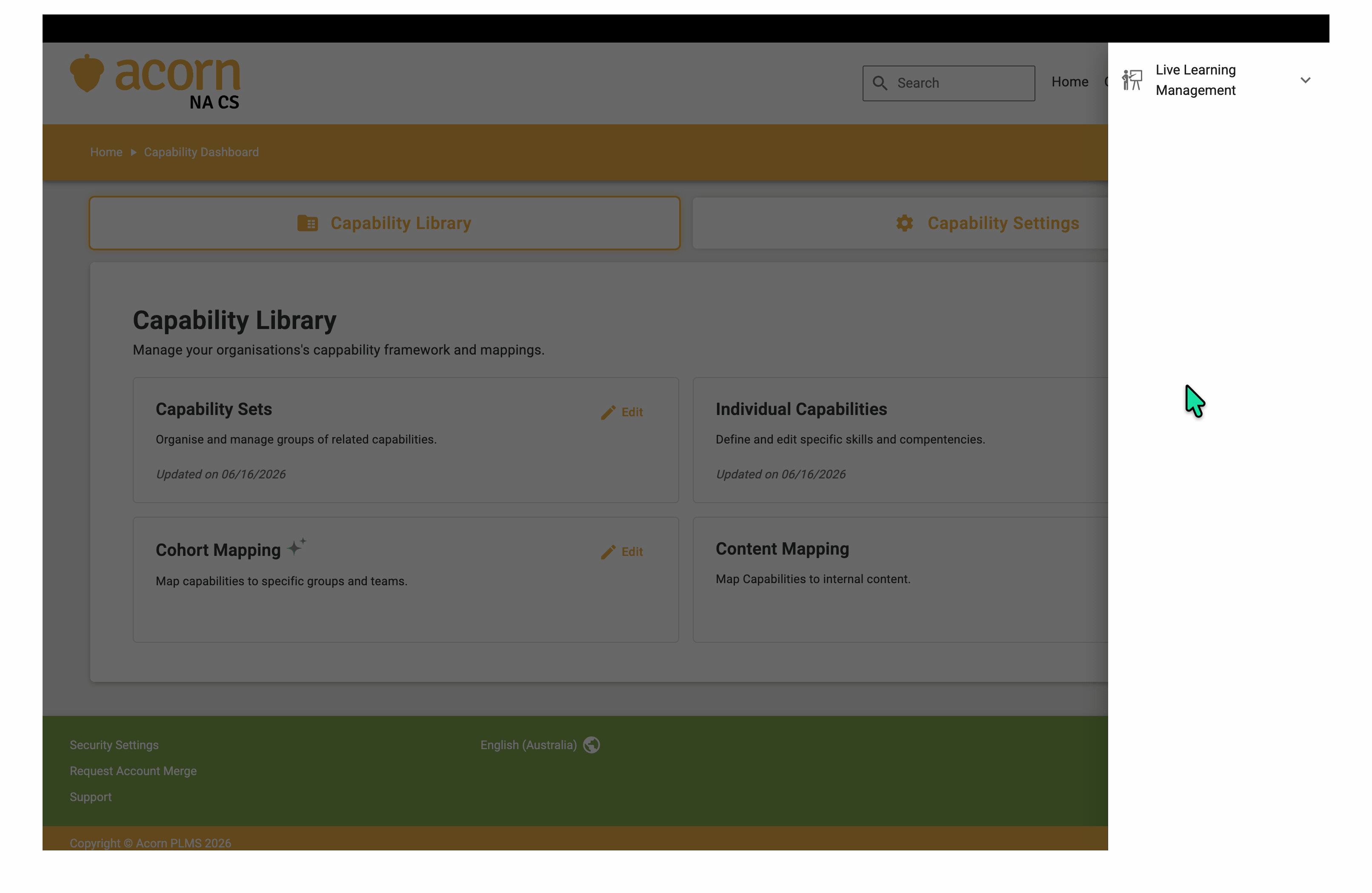
Task: Click the pencil icon on Cohort Mapping
Action: click(x=608, y=552)
